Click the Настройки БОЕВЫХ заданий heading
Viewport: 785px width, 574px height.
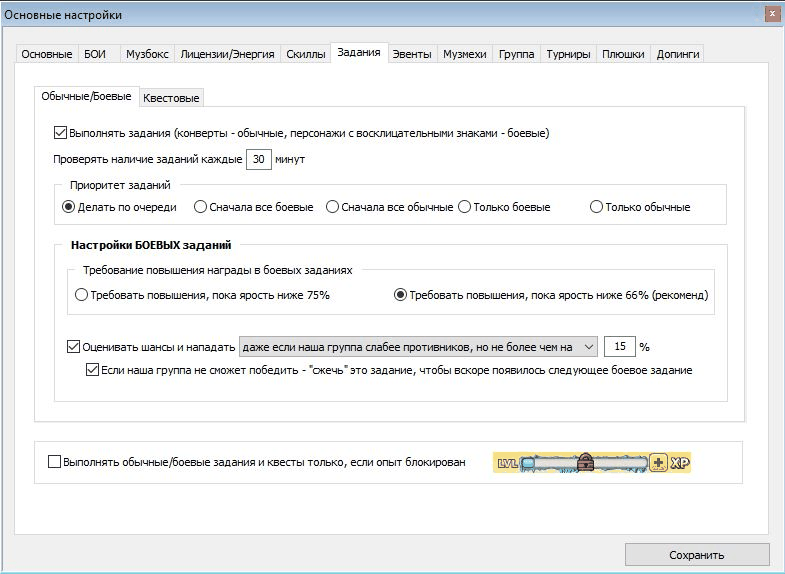(151, 245)
